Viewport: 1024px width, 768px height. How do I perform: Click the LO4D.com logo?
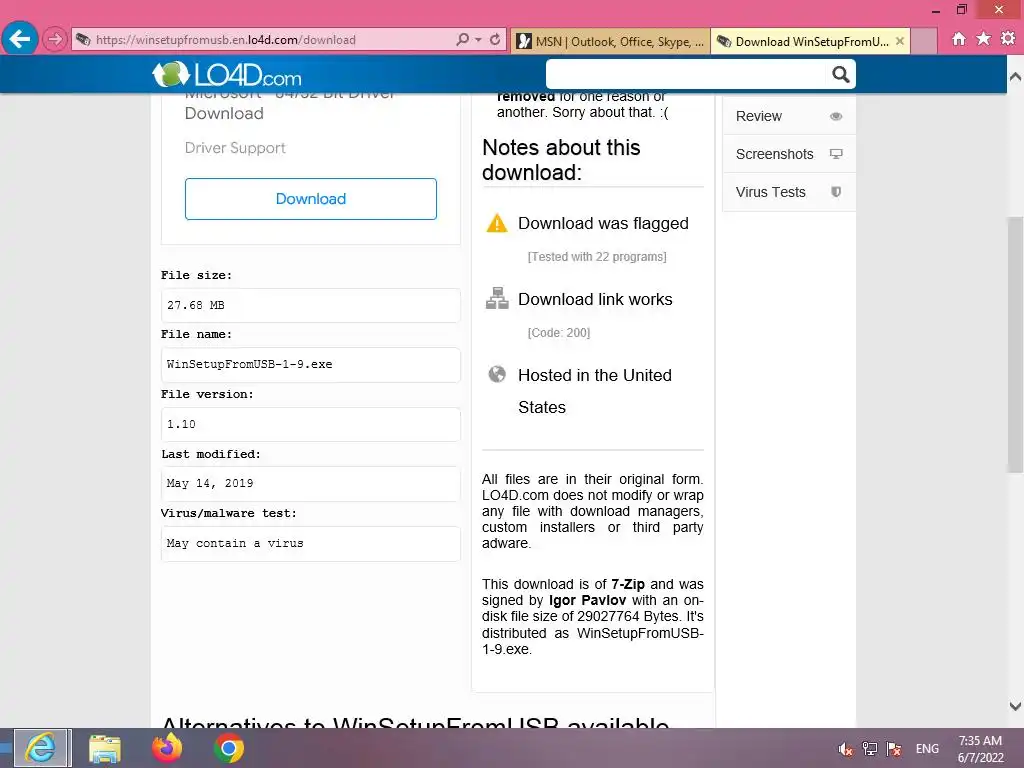227,74
